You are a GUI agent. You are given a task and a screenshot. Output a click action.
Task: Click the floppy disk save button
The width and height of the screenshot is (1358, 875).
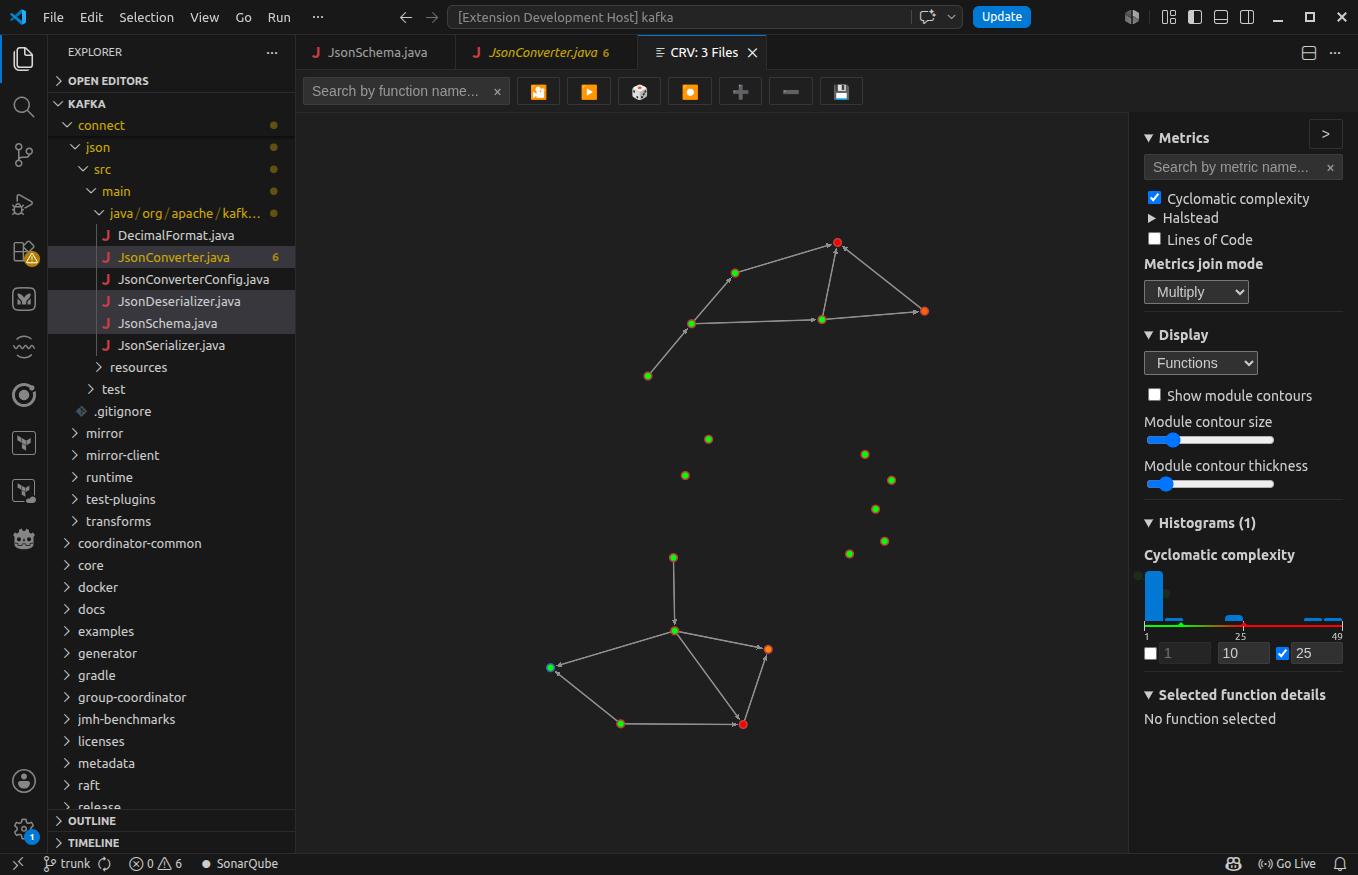click(x=841, y=91)
